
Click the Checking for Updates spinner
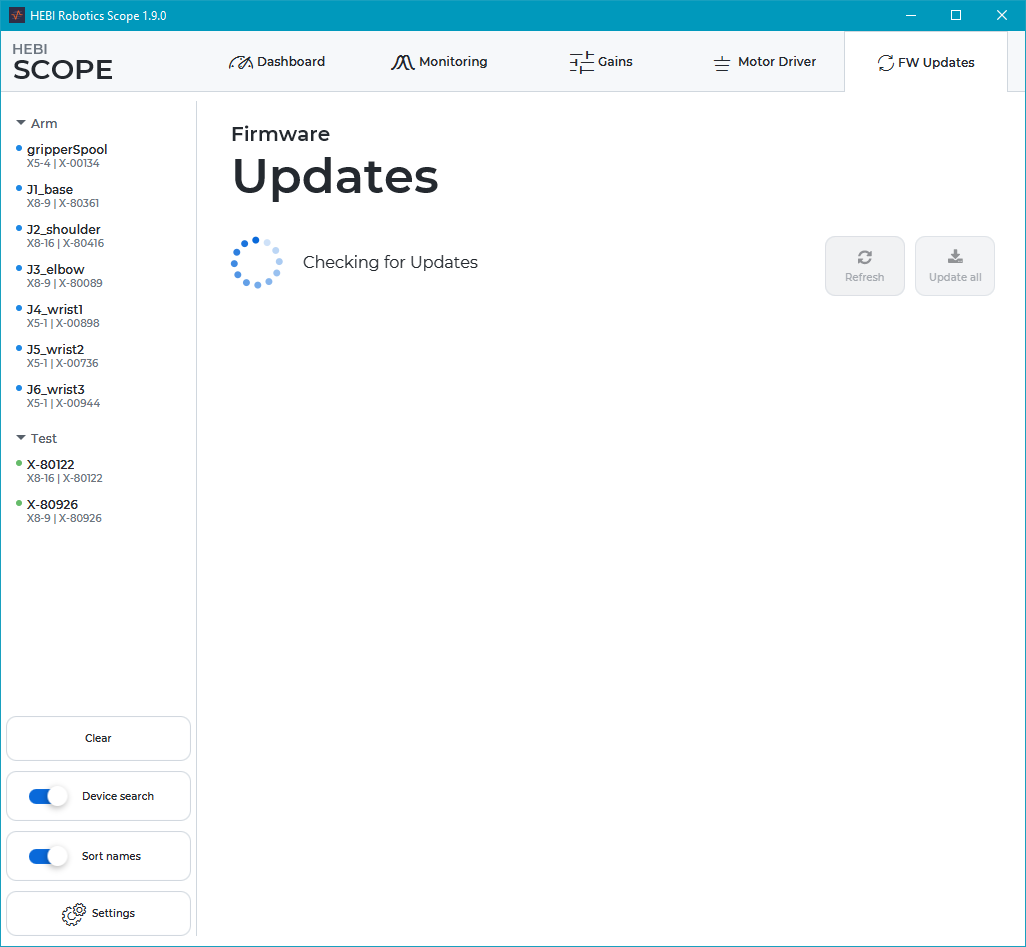[257, 262]
